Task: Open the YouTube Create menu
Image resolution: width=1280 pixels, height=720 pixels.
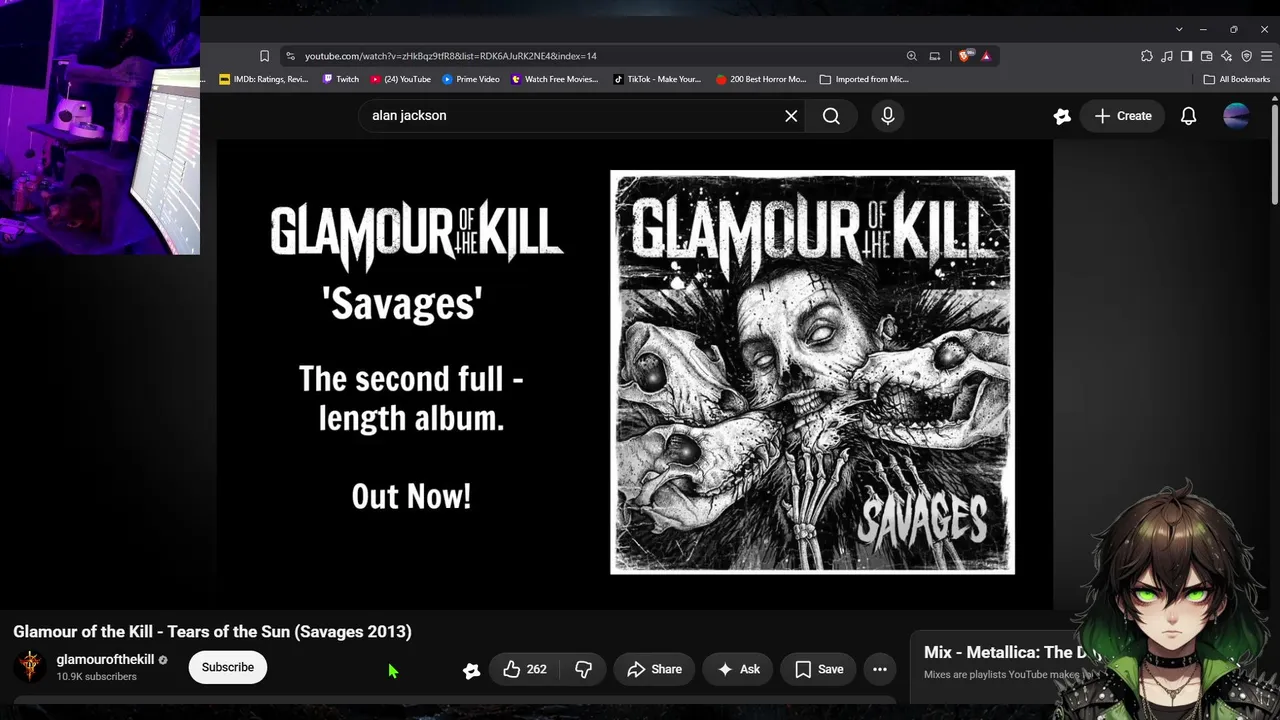Action: click(1123, 116)
